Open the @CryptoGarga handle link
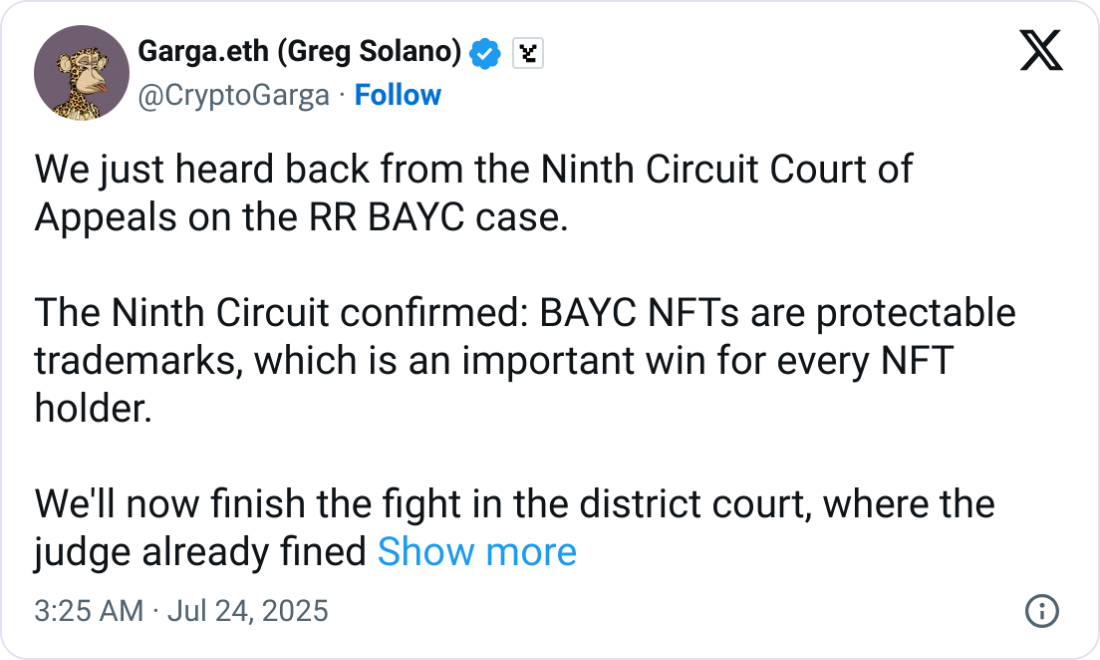The width and height of the screenshot is (1100, 660). click(232, 95)
